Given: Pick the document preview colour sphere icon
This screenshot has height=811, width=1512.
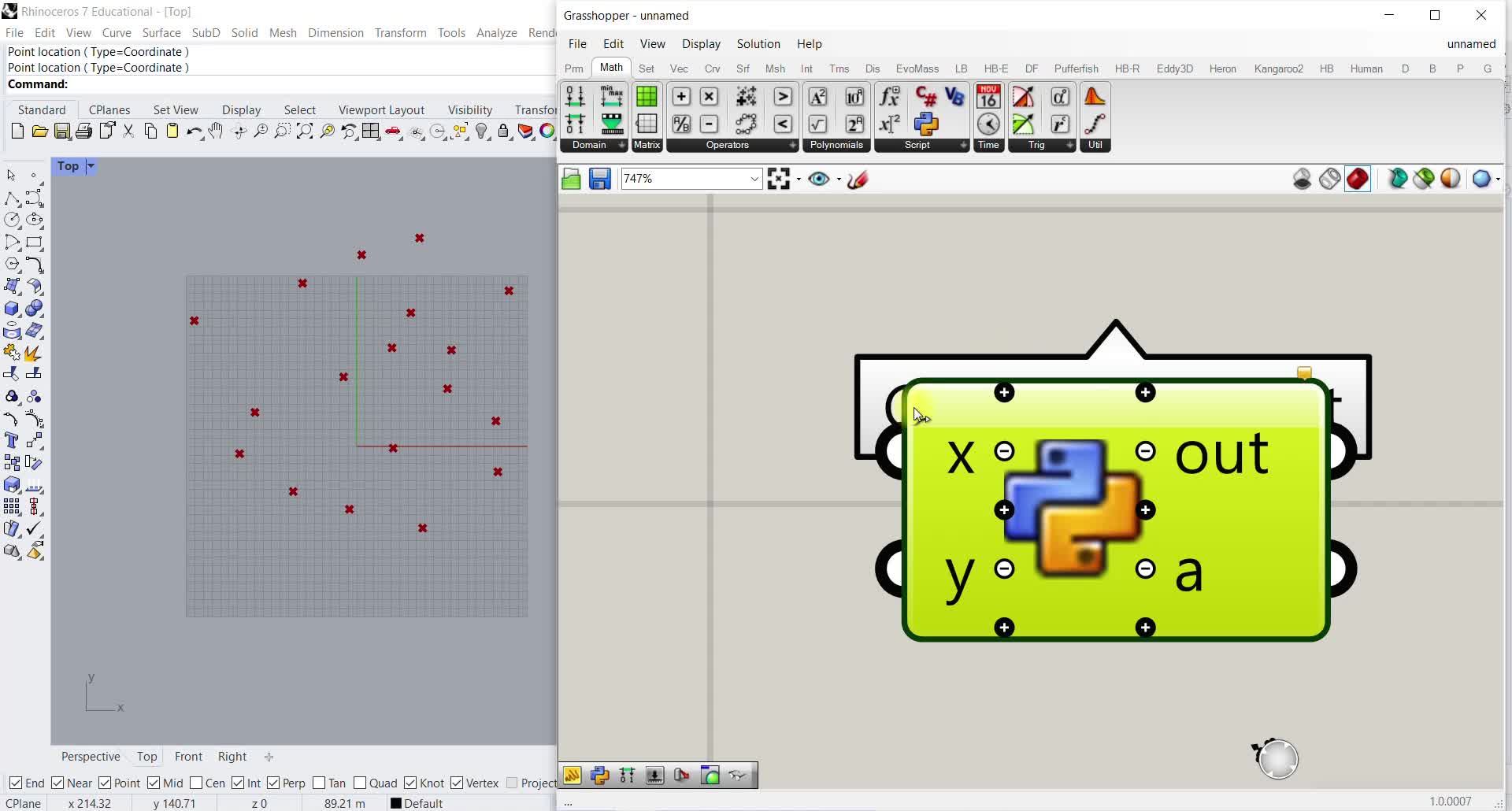Looking at the screenshot, I should (x=1451, y=180).
